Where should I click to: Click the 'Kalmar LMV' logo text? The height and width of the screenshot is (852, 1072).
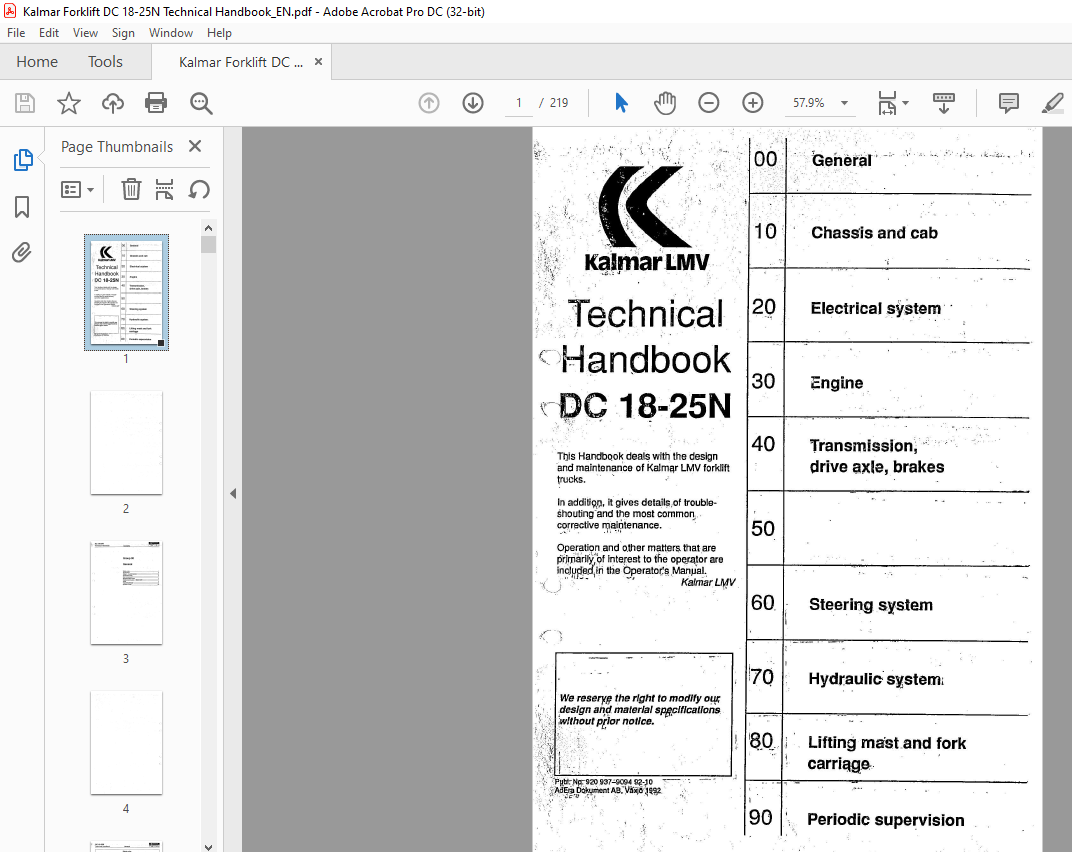click(x=647, y=262)
